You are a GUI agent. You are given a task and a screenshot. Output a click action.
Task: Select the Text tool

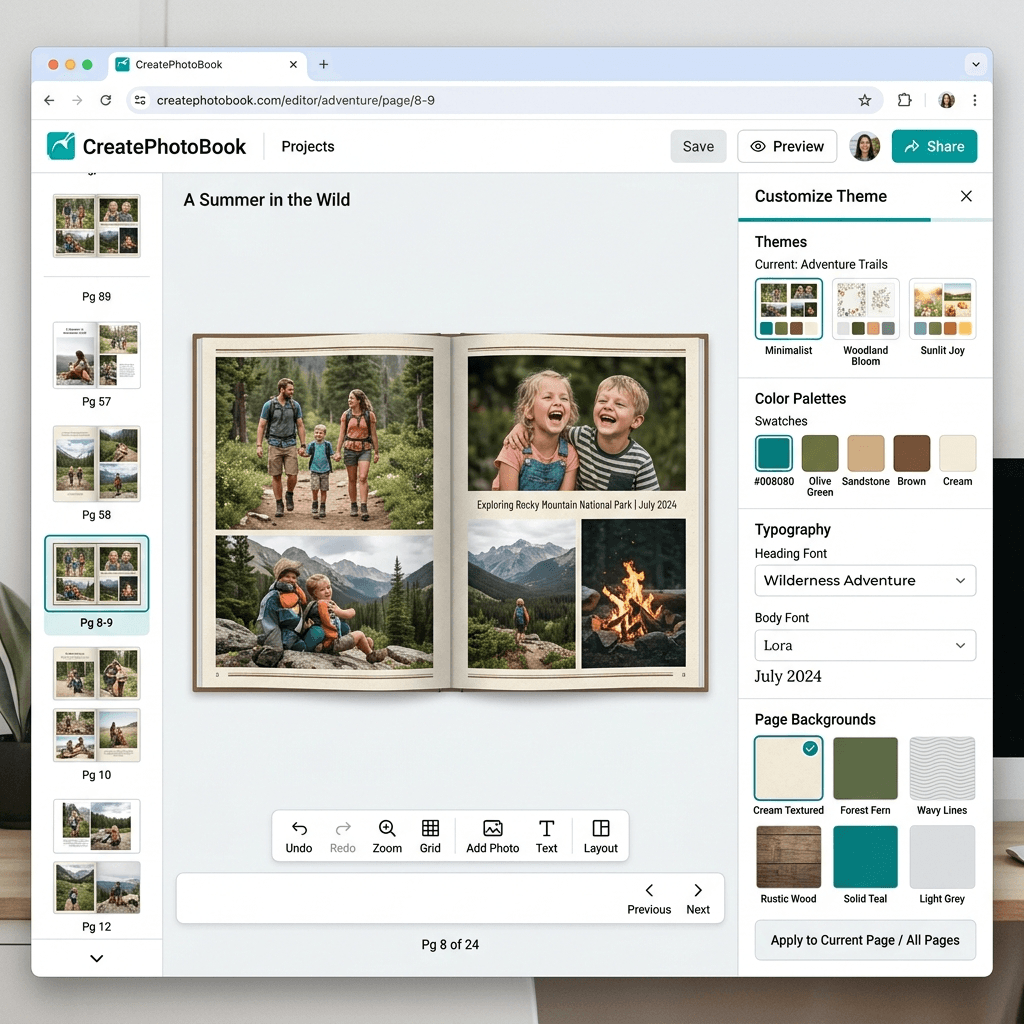[x=546, y=829]
